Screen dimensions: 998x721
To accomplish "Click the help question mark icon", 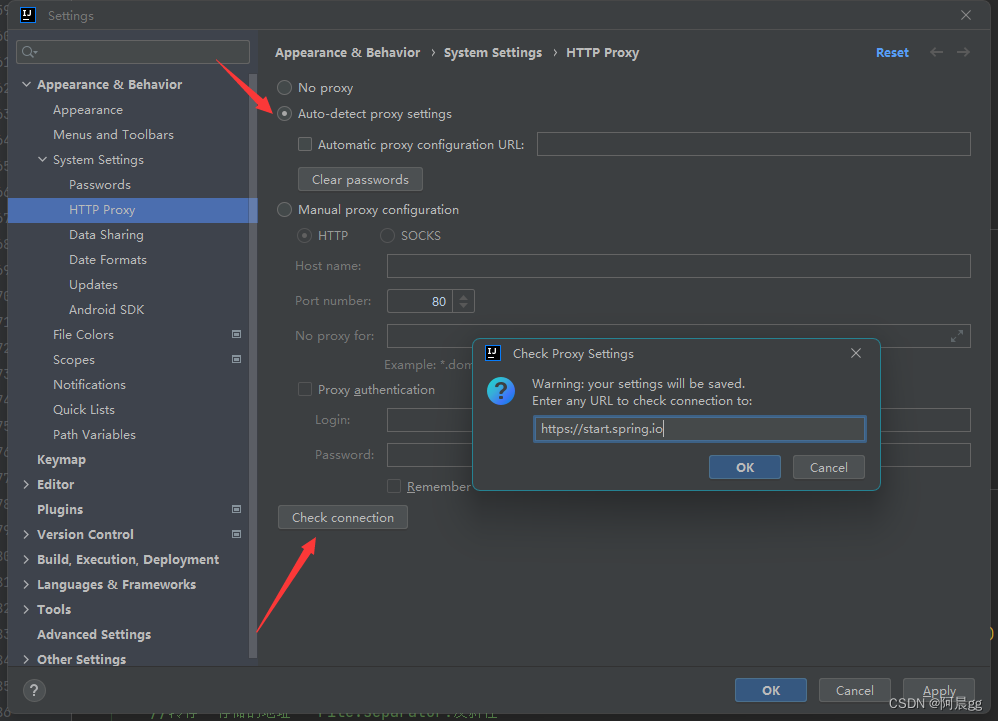I will (x=34, y=690).
